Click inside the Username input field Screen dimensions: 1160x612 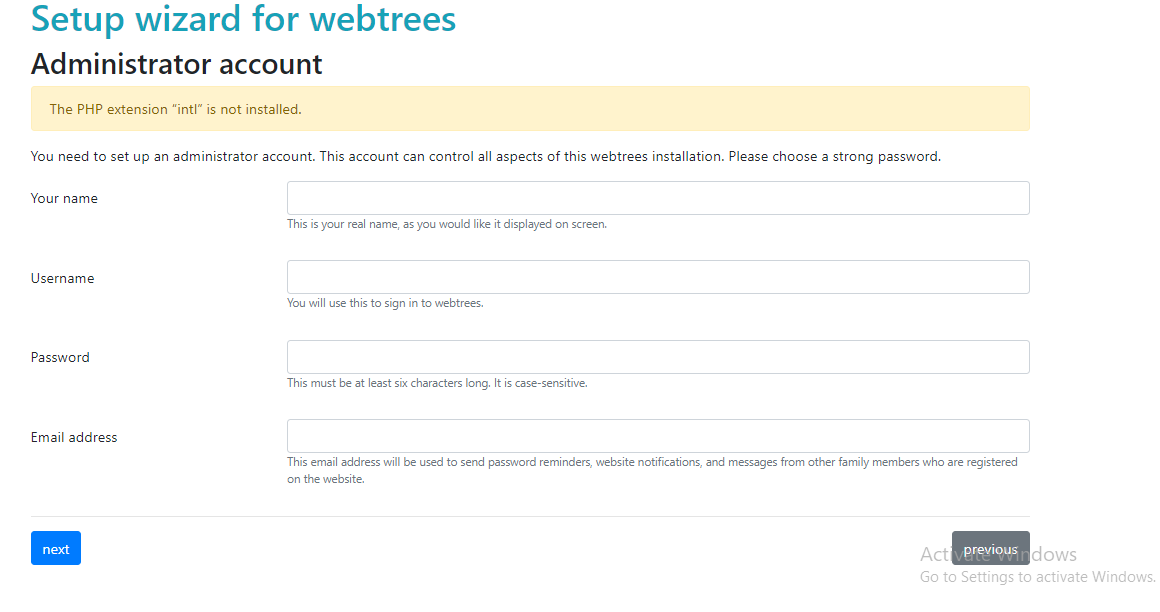point(657,277)
